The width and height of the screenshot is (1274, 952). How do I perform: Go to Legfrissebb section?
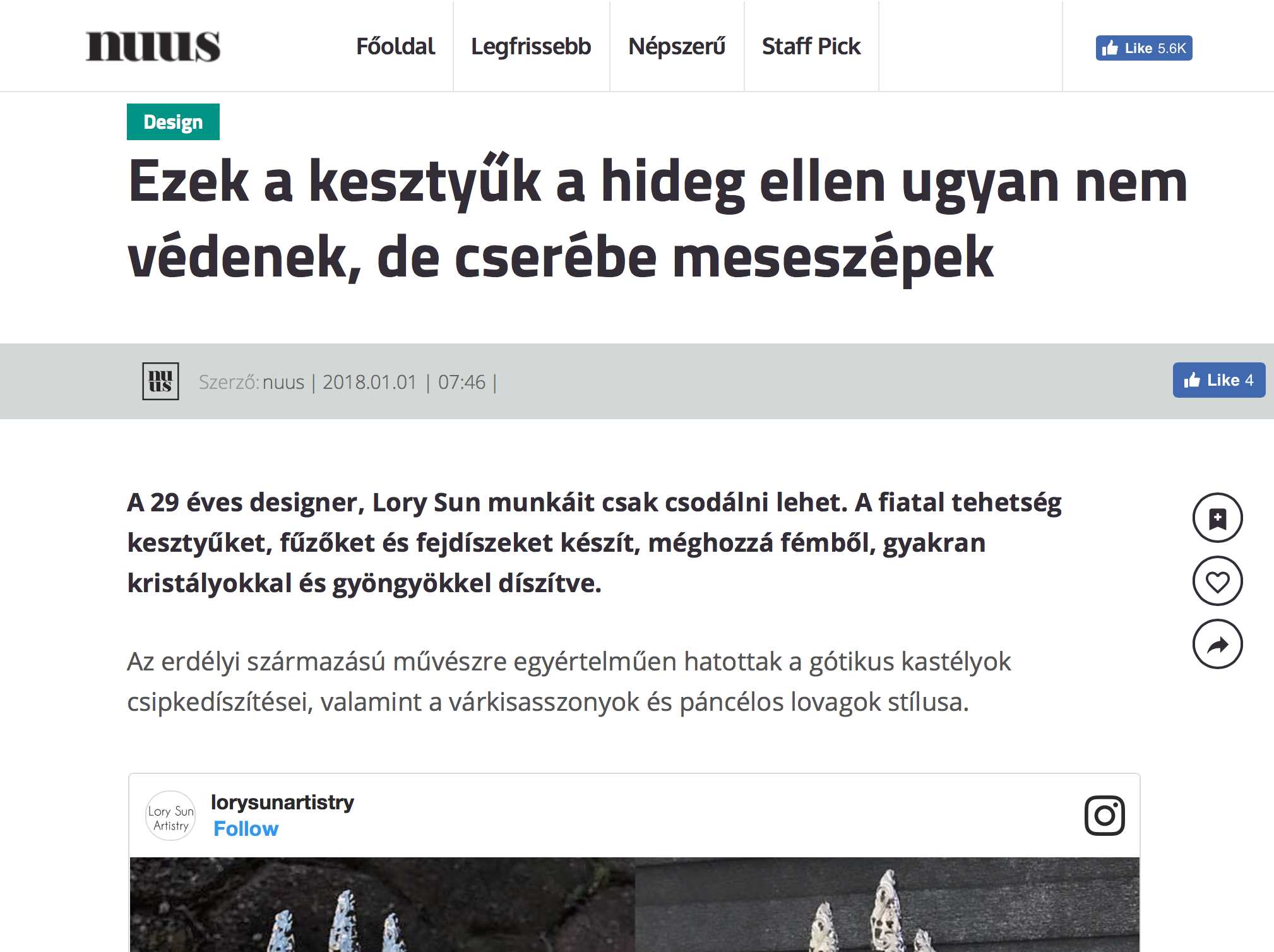pyautogui.click(x=531, y=47)
